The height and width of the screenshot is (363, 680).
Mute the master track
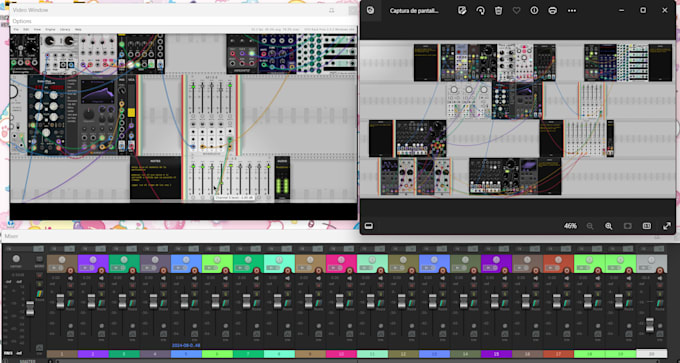coord(39,275)
